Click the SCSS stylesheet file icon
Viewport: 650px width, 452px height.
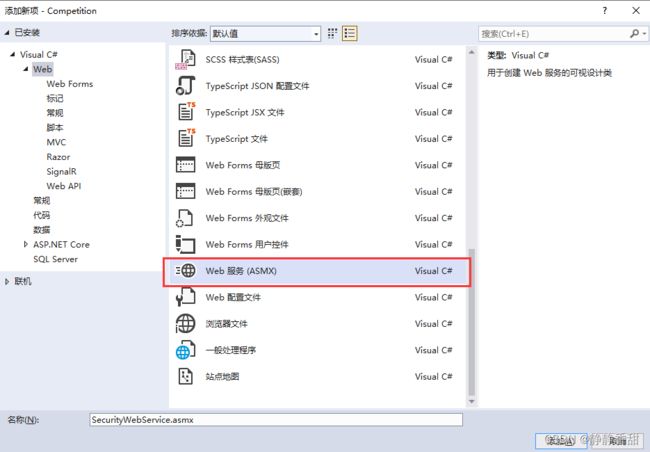click(x=185, y=59)
